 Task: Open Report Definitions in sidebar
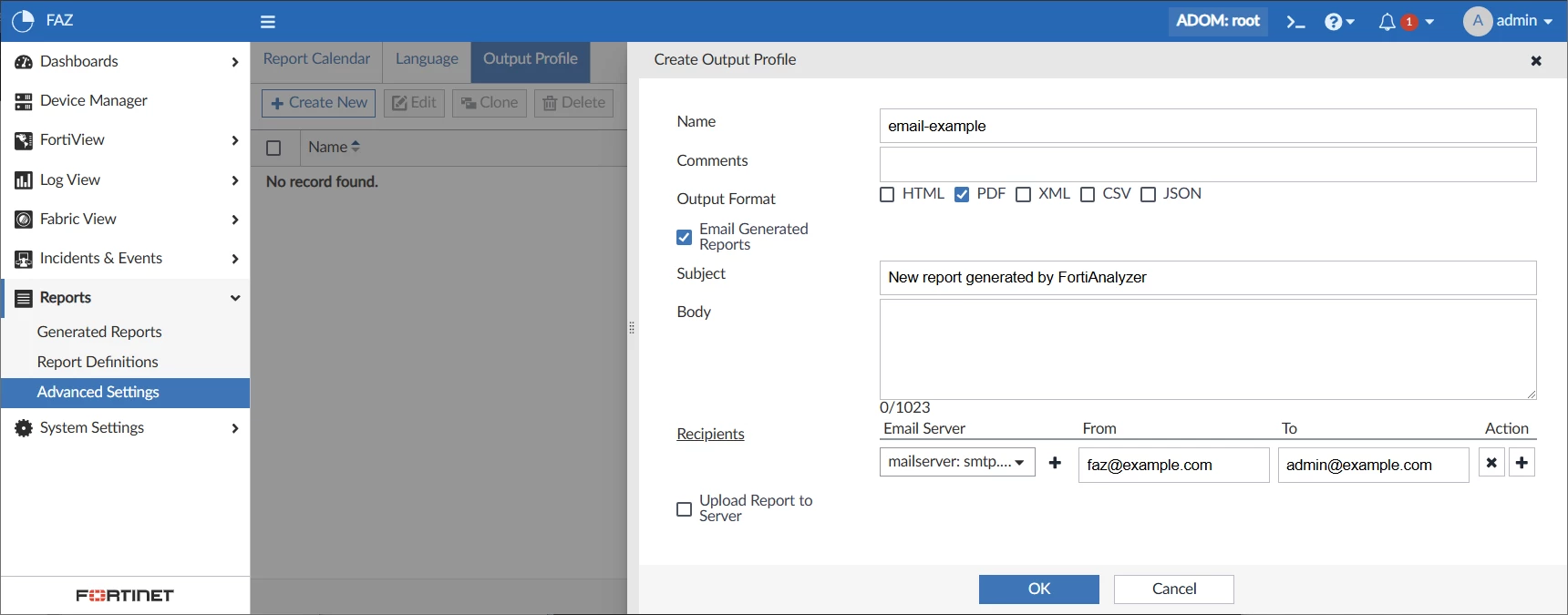[98, 363]
